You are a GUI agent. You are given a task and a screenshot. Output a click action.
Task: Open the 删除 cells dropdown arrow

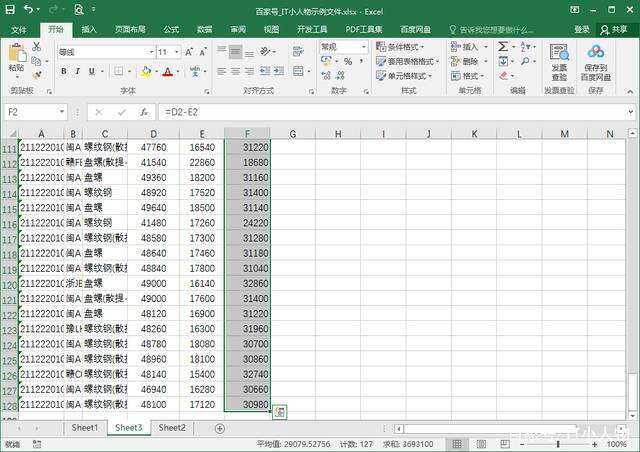[x=486, y=62]
